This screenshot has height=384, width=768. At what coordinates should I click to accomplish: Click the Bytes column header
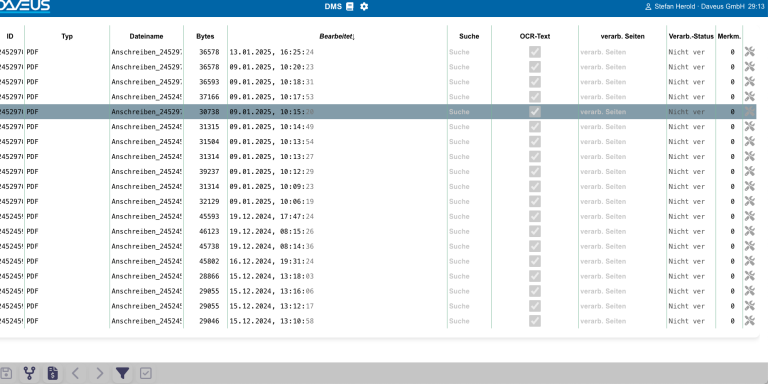(205, 36)
